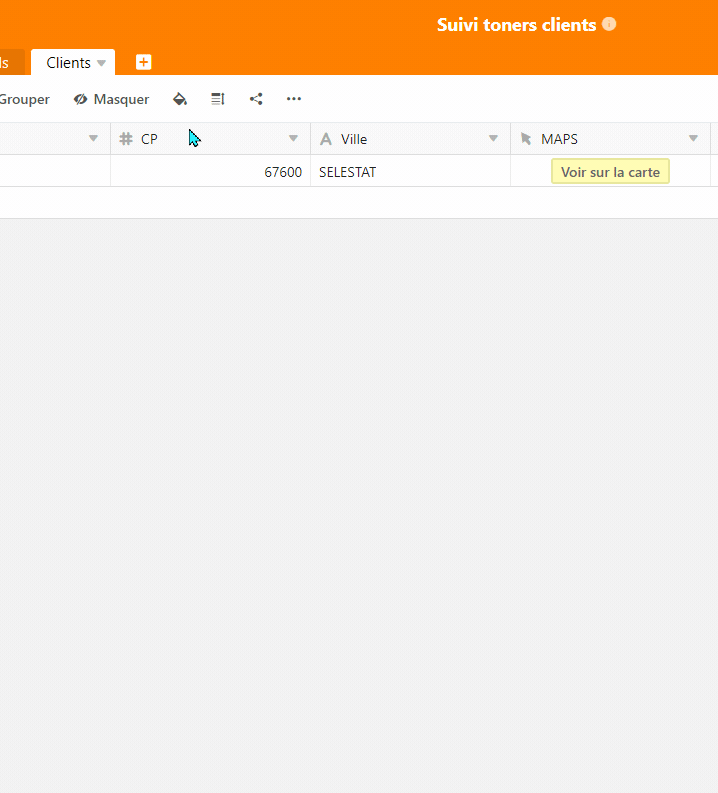Toggle hidden columns with Masquer
The height and width of the screenshot is (793, 718).
click(x=111, y=99)
